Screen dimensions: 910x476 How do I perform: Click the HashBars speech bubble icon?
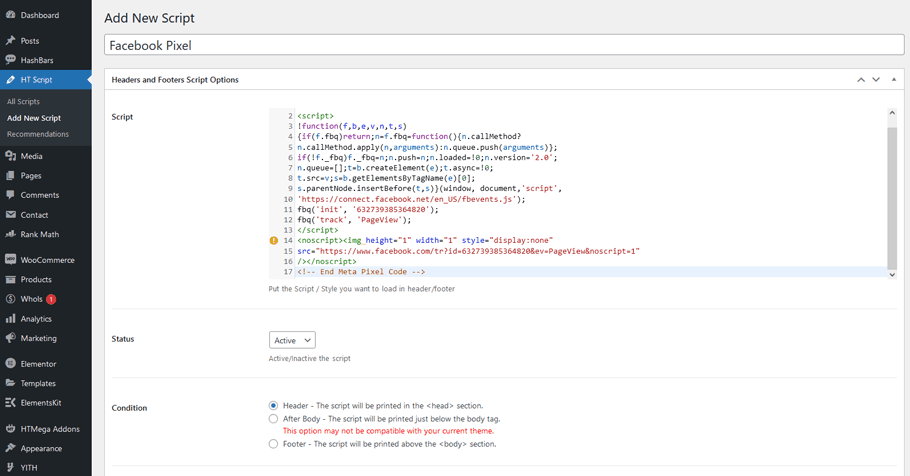(10, 60)
